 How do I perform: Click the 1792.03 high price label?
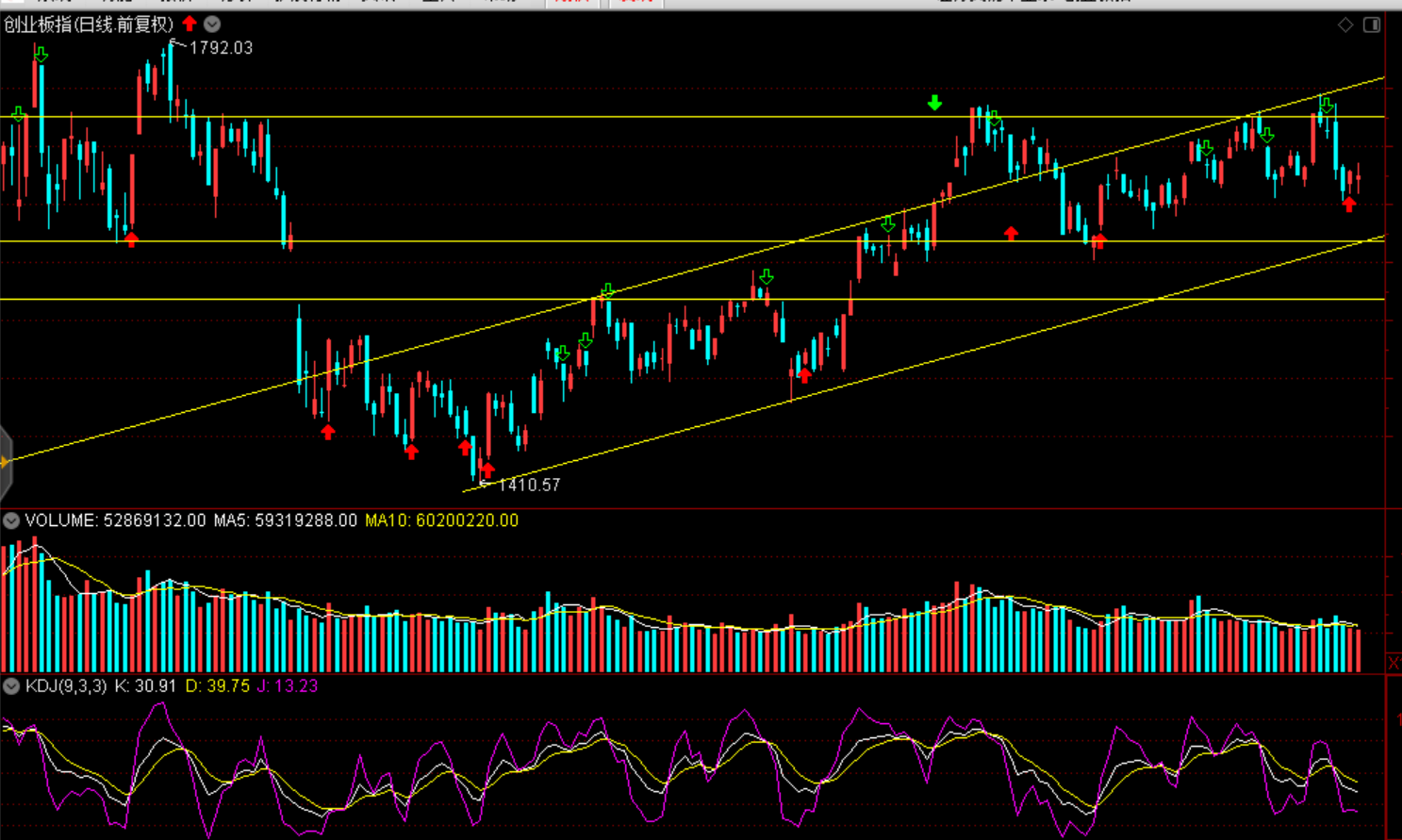(221, 48)
